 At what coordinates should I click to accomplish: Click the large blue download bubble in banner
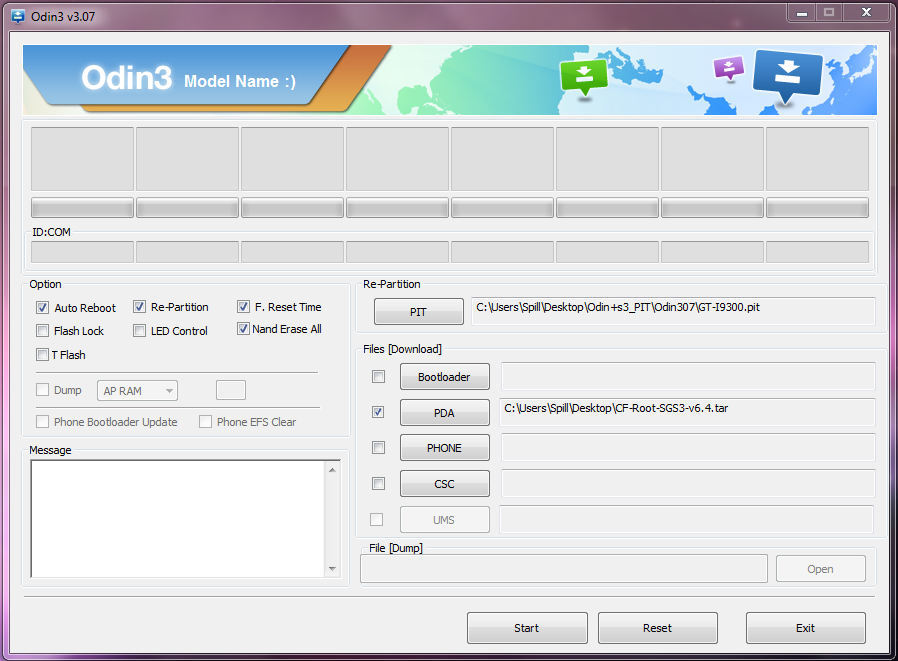pyautogui.click(x=787, y=78)
